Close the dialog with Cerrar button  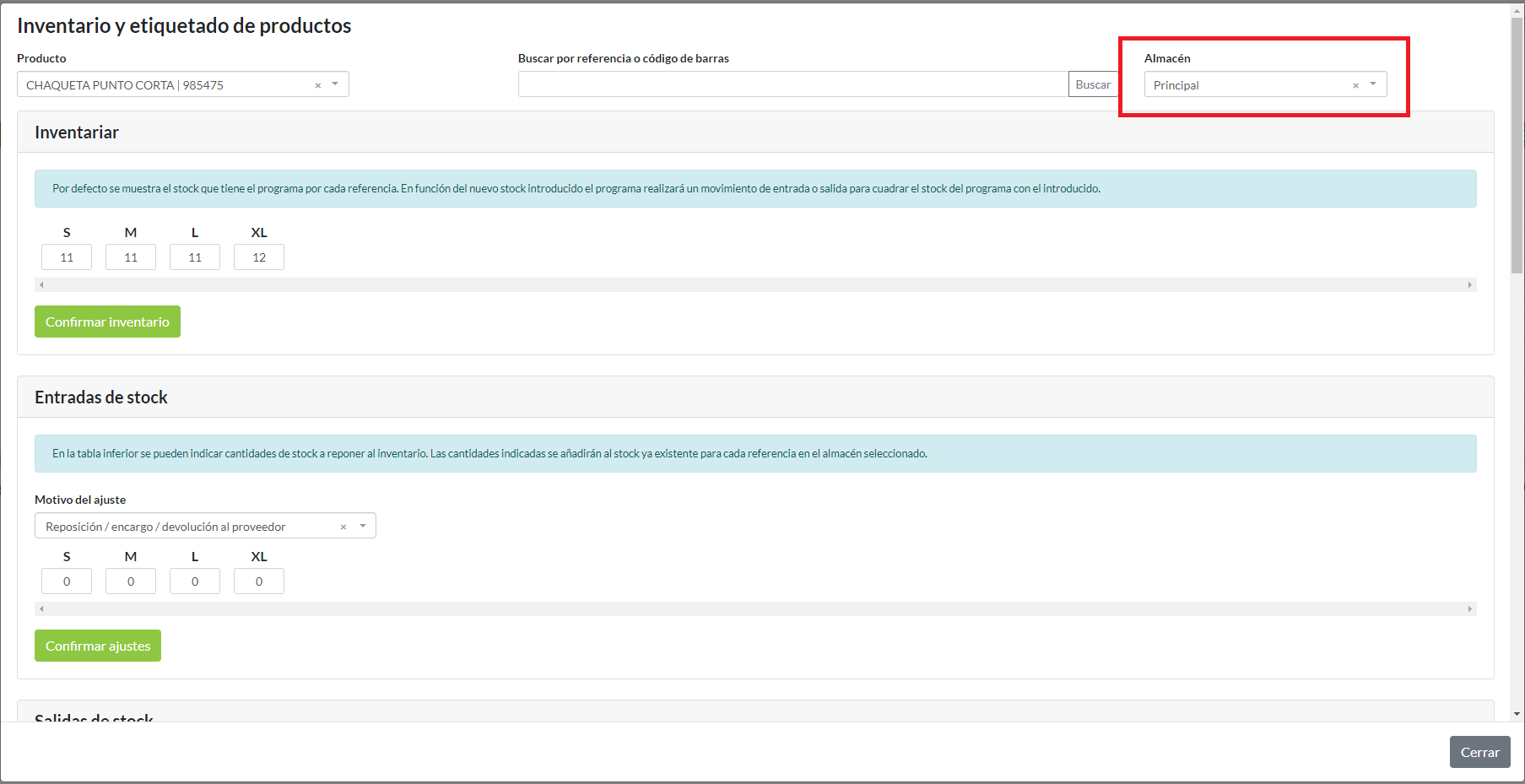pyautogui.click(x=1479, y=752)
